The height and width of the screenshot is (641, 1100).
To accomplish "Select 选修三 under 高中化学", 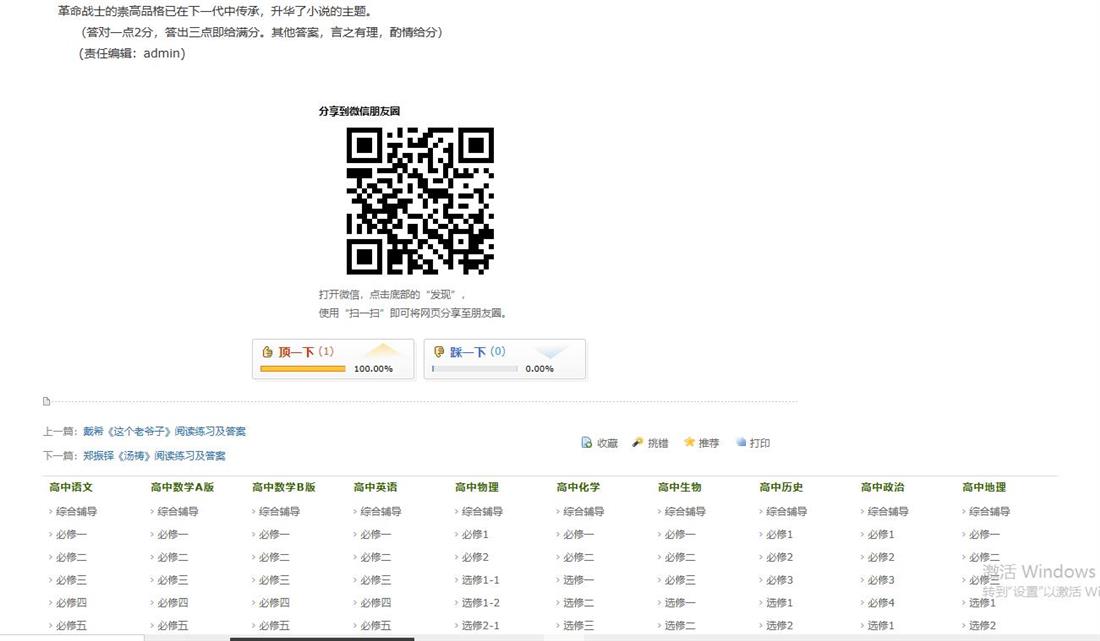I will [x=578, y=626].
